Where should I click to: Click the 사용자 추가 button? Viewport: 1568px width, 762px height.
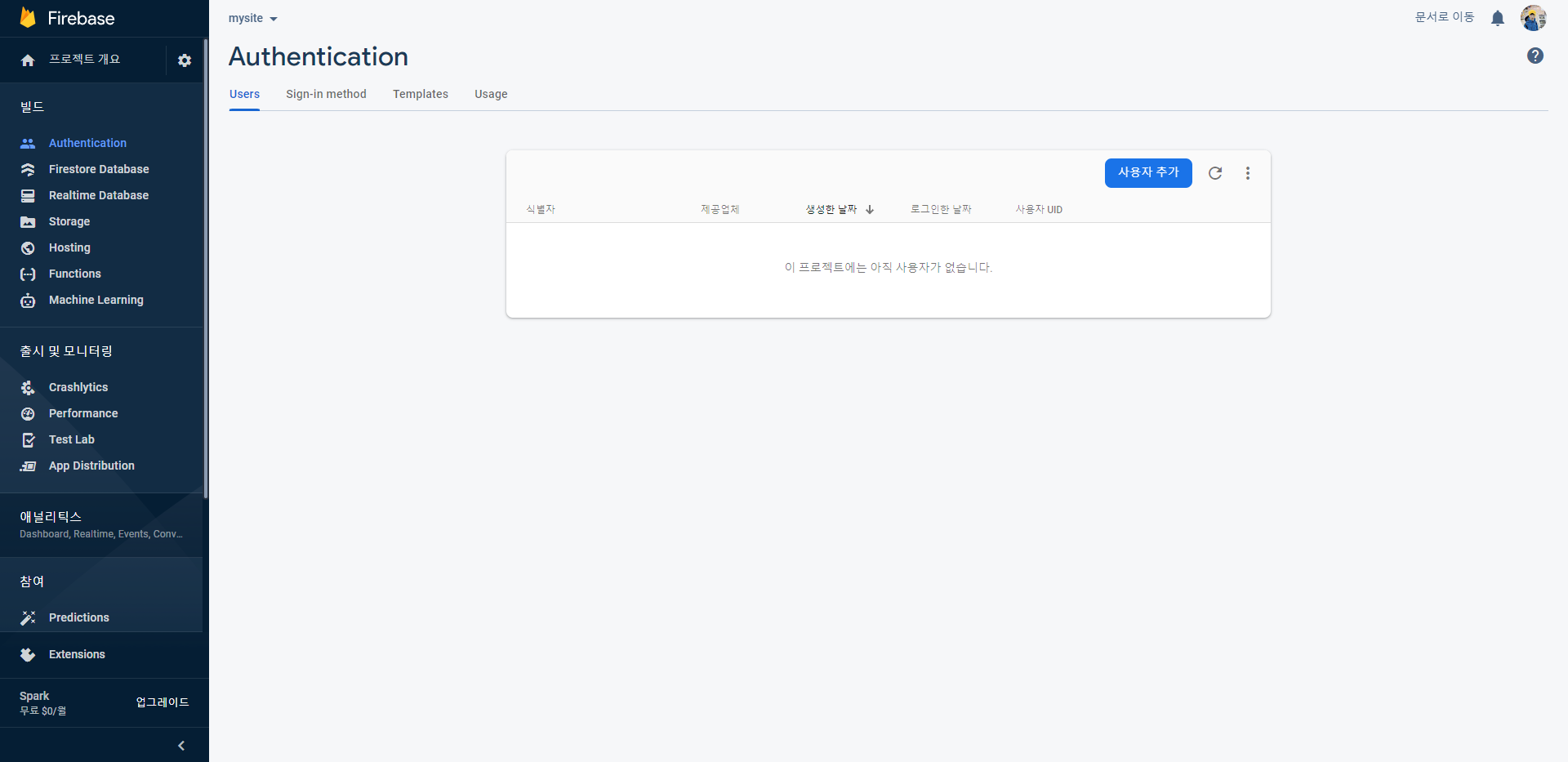1148,173
